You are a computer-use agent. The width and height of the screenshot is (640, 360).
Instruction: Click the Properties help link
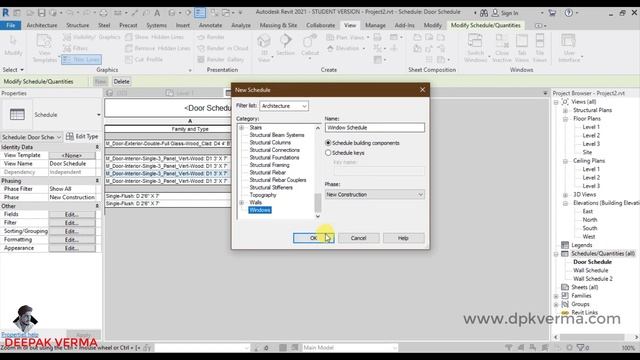(20, 335)
